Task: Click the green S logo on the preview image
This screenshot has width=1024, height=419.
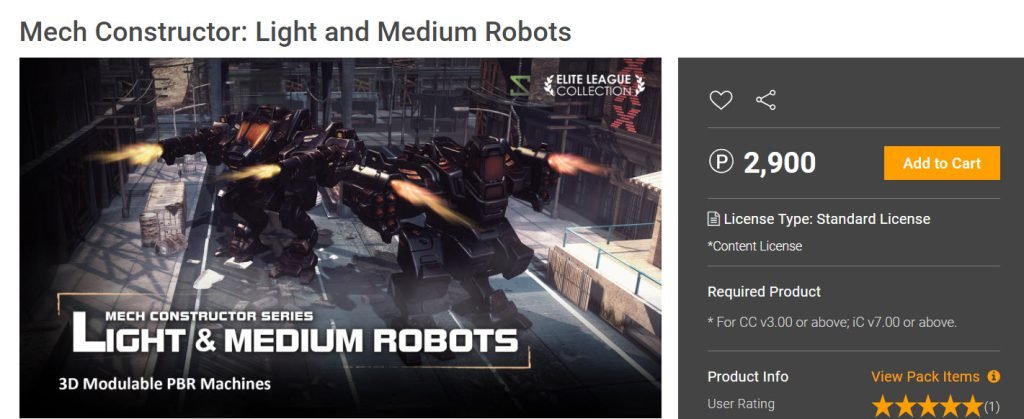Action: click(520, 85)
